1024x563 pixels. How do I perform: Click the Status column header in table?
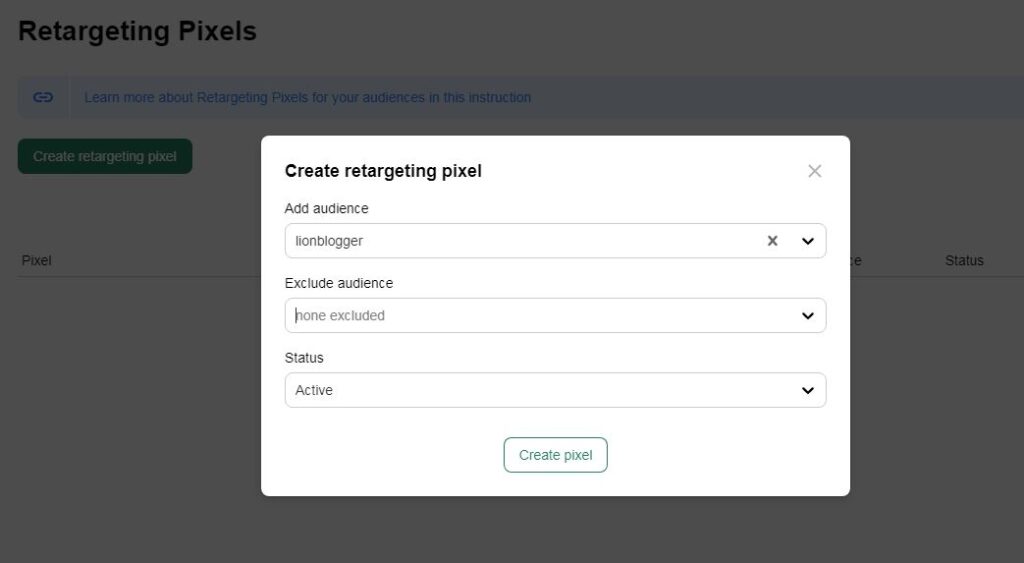coord(964,261)
